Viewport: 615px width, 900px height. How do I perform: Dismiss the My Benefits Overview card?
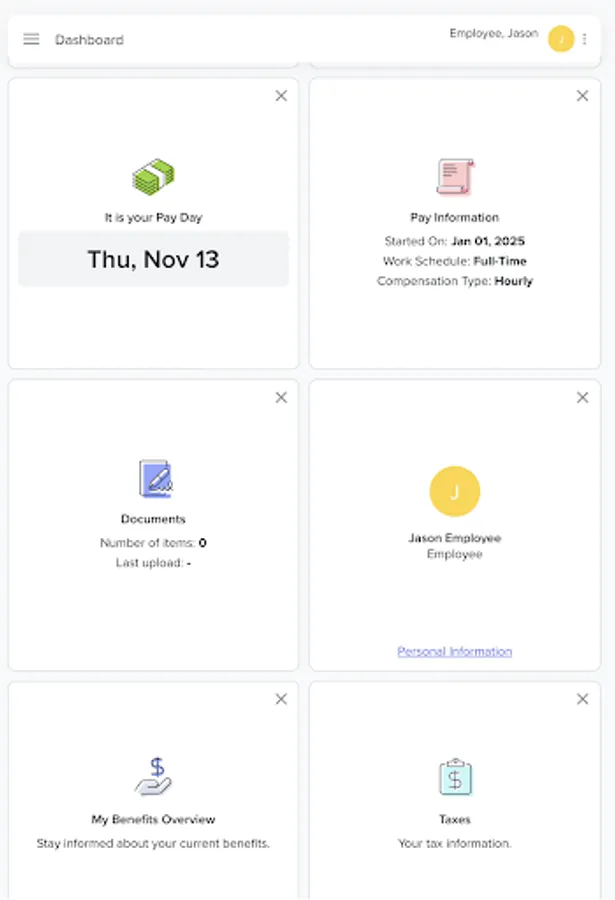click(x=281, y=699)
